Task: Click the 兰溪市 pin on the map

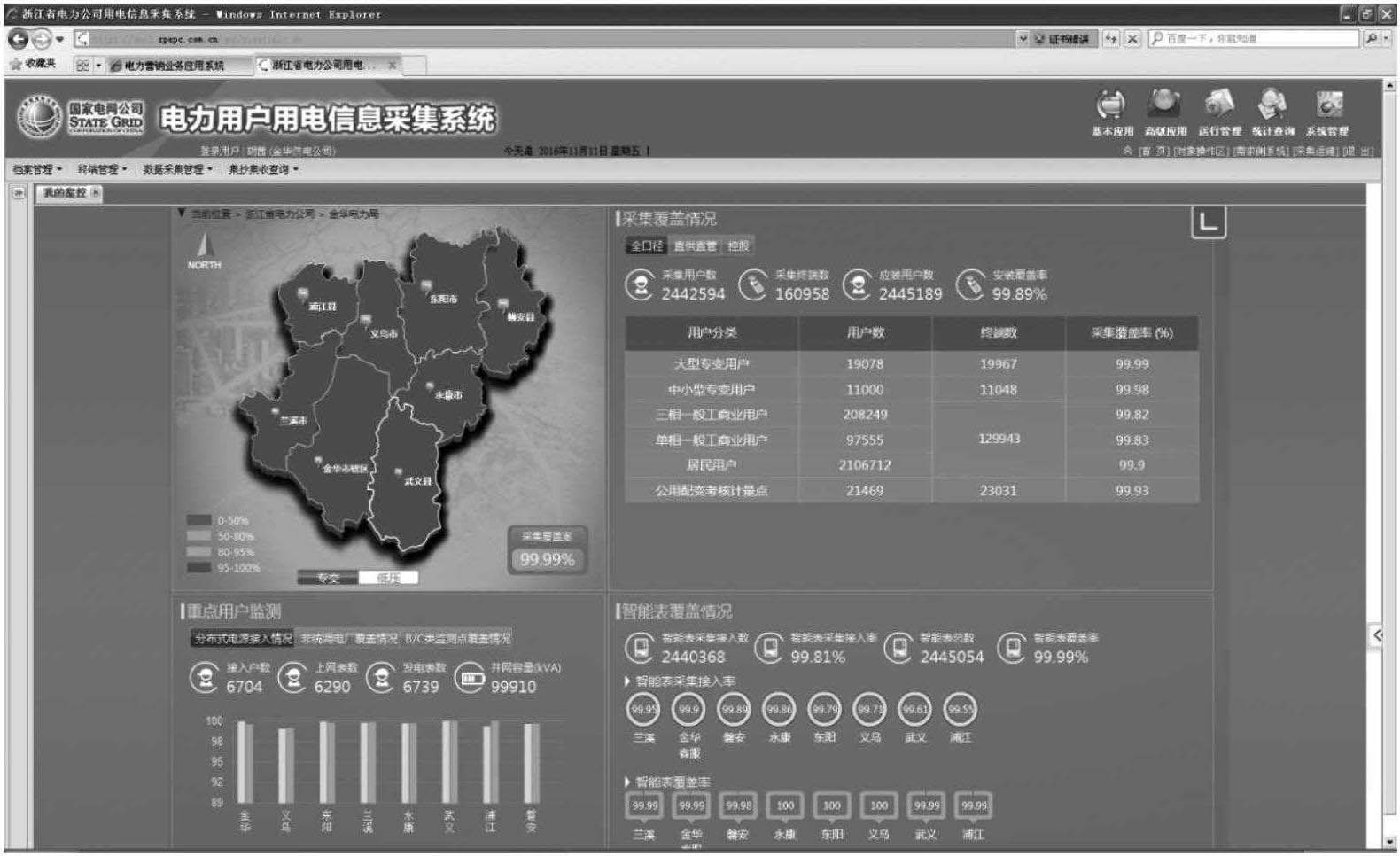Action: (275, 412)
